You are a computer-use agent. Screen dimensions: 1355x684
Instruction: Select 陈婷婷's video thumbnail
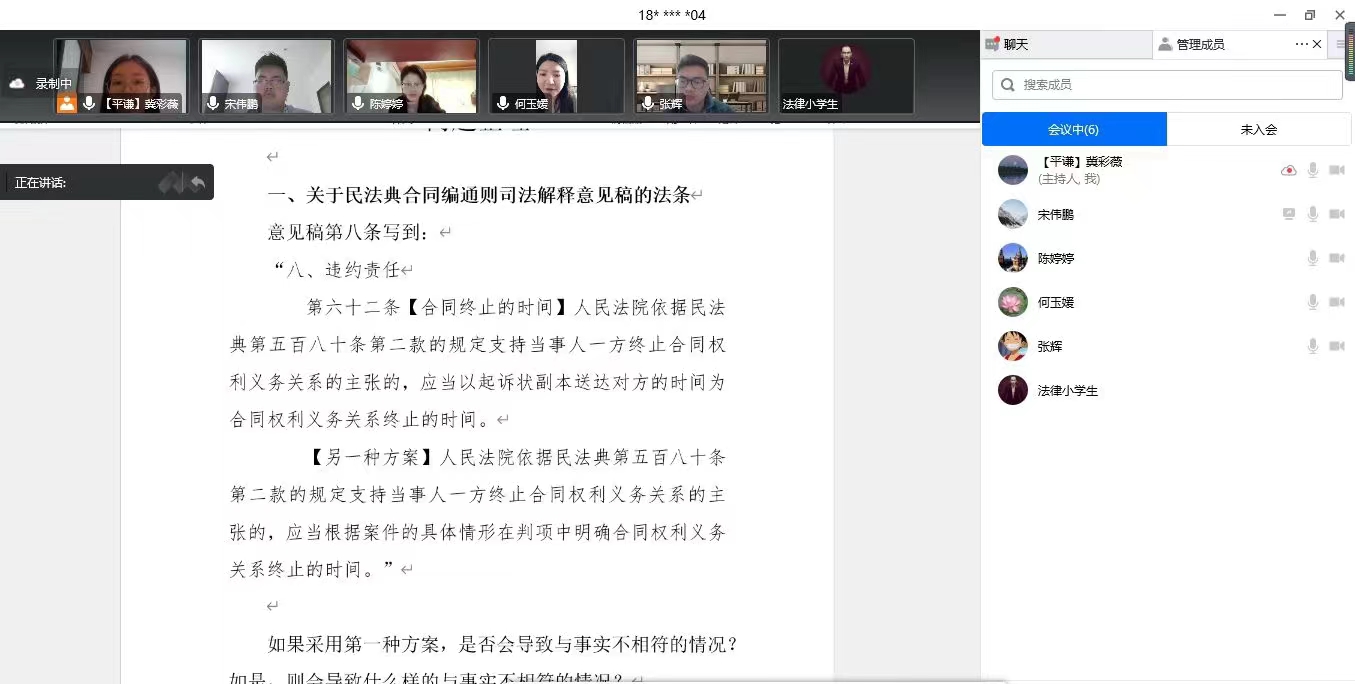(x=411, y=76)
